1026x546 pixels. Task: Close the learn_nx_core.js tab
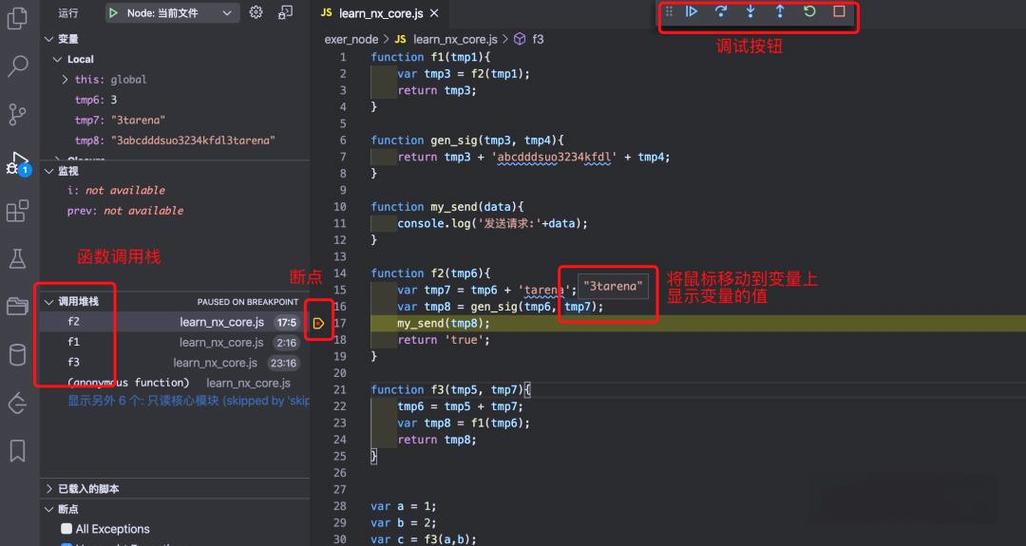tap(434, 13)
